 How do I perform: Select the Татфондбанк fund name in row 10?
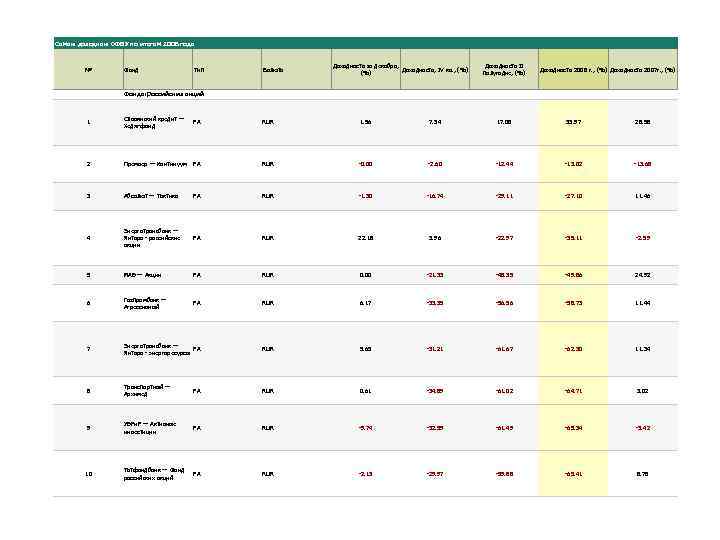click(154, 474)
